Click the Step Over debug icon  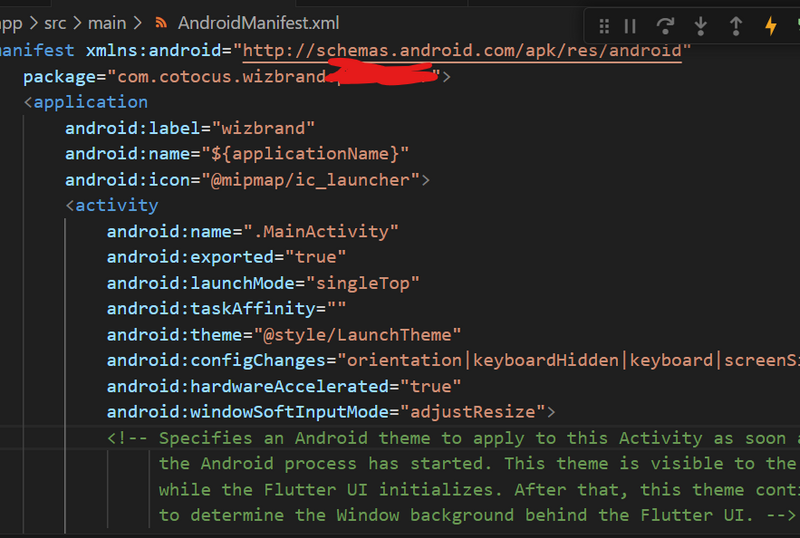tap(665, 26)
